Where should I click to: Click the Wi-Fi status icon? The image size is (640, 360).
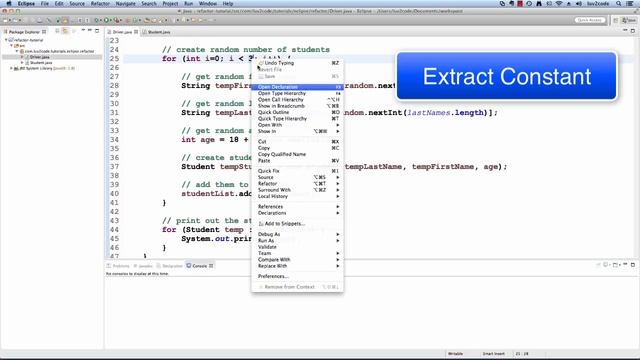coord(559,4)
